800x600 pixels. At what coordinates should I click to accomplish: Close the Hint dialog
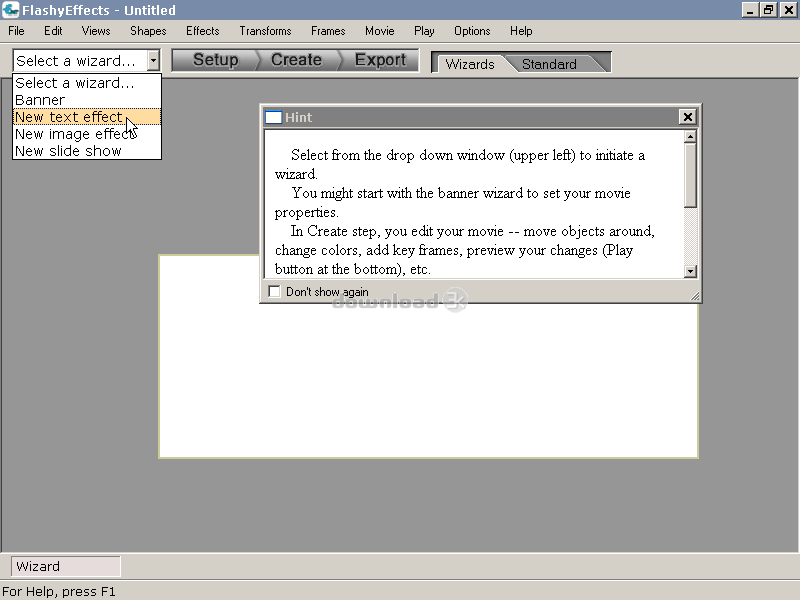point(687,117)
